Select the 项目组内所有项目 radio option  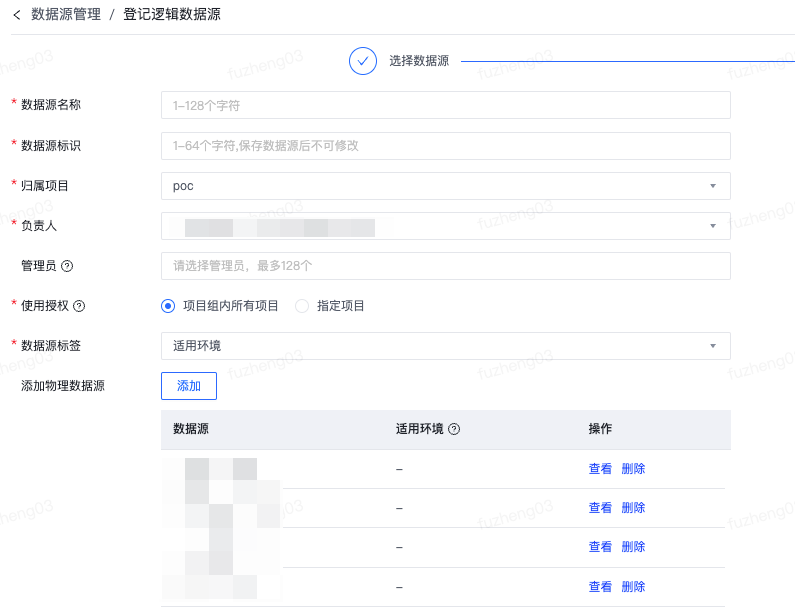168,306
